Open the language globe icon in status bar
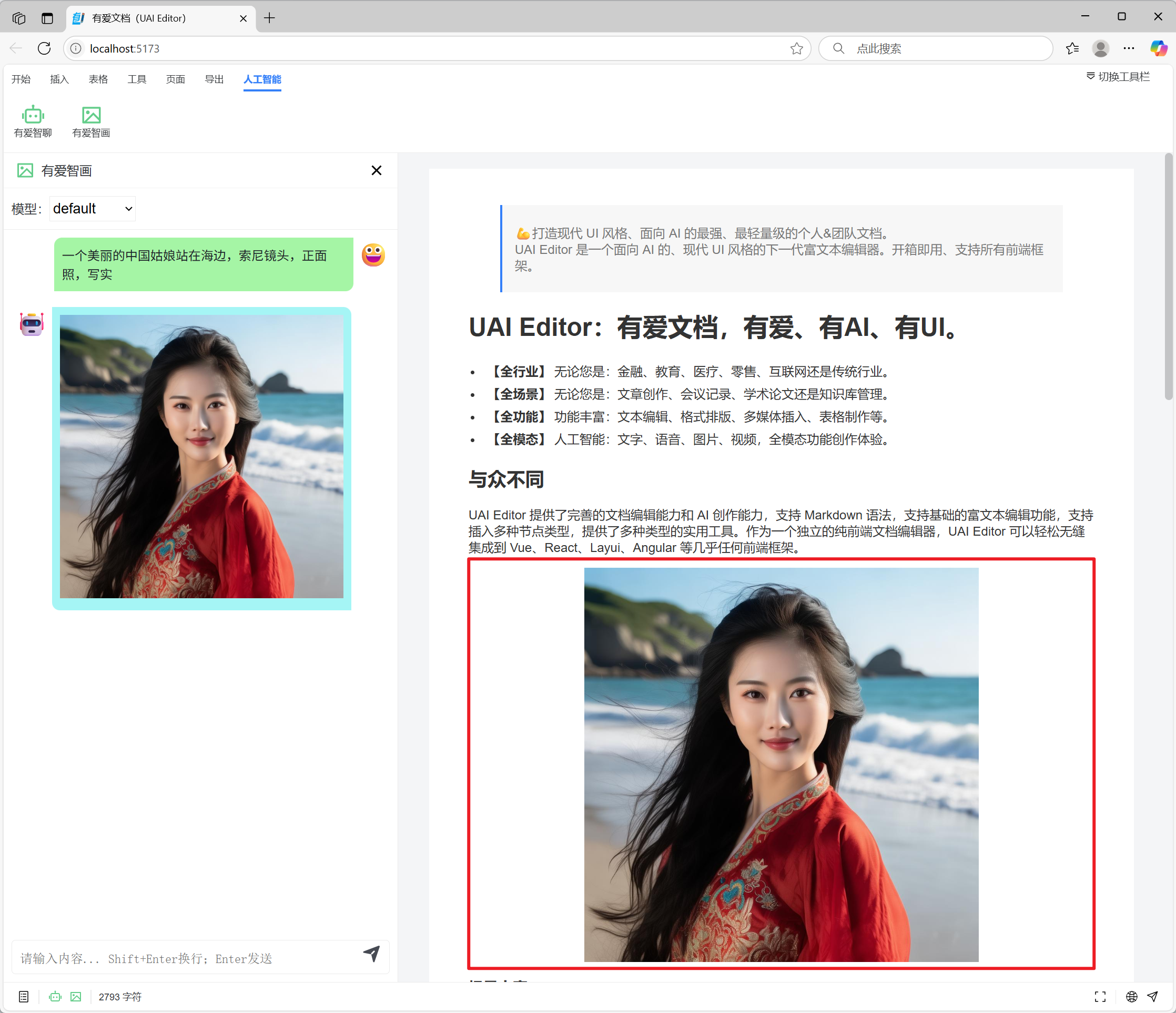Viewport: 1176px width, 1013px height. point(1131,997)
